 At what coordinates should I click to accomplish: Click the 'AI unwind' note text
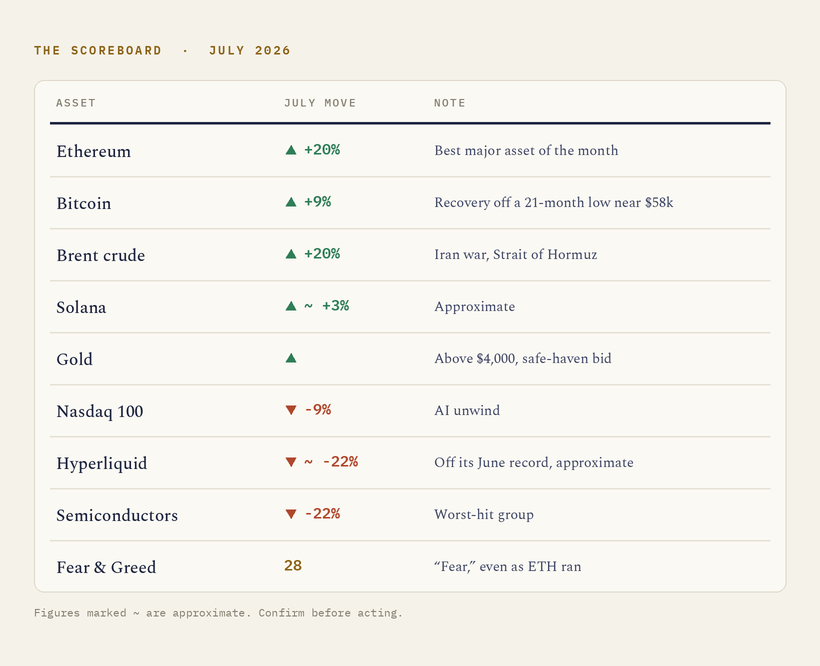click(467, 410)
